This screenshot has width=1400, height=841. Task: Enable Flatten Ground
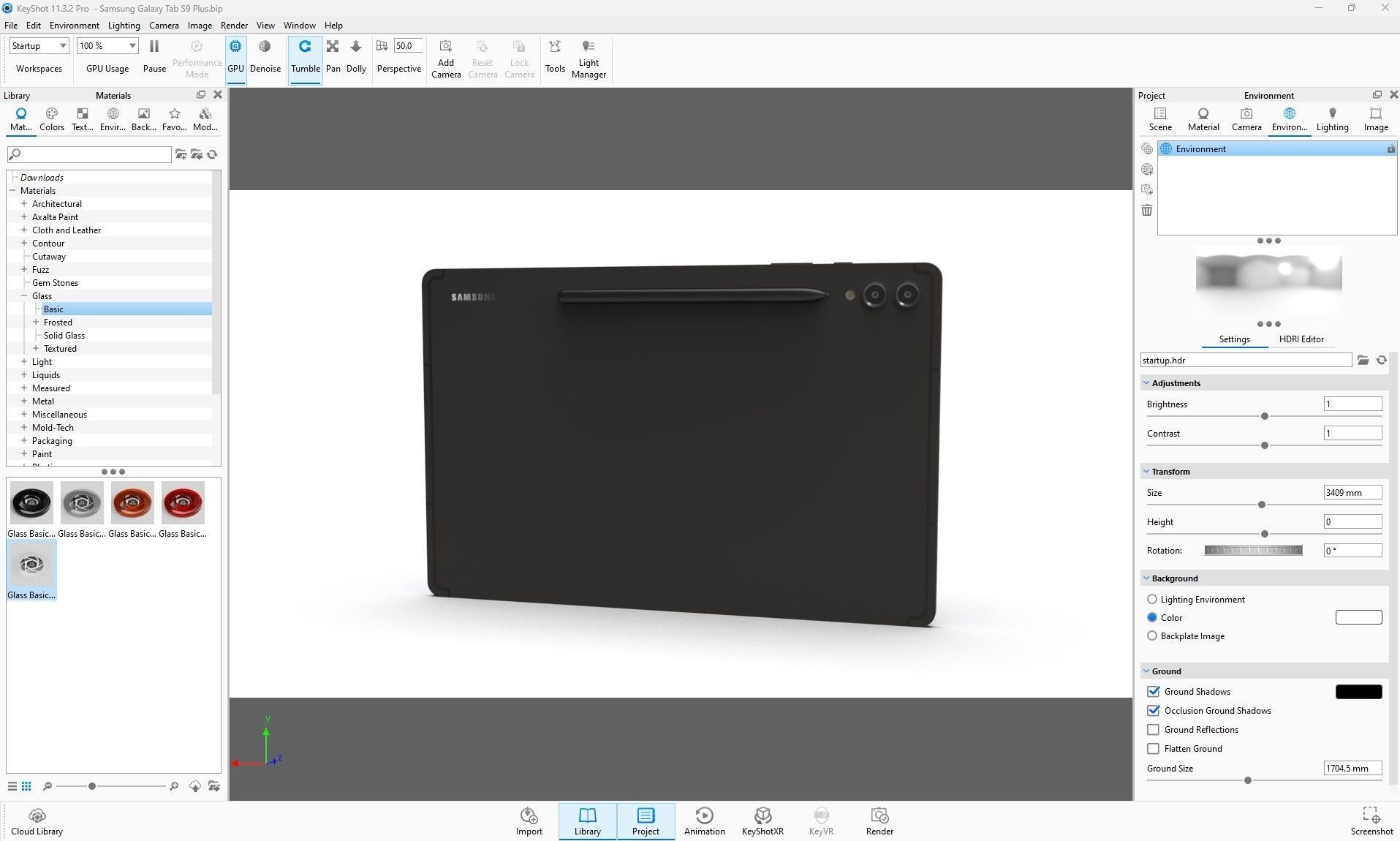1154,748
